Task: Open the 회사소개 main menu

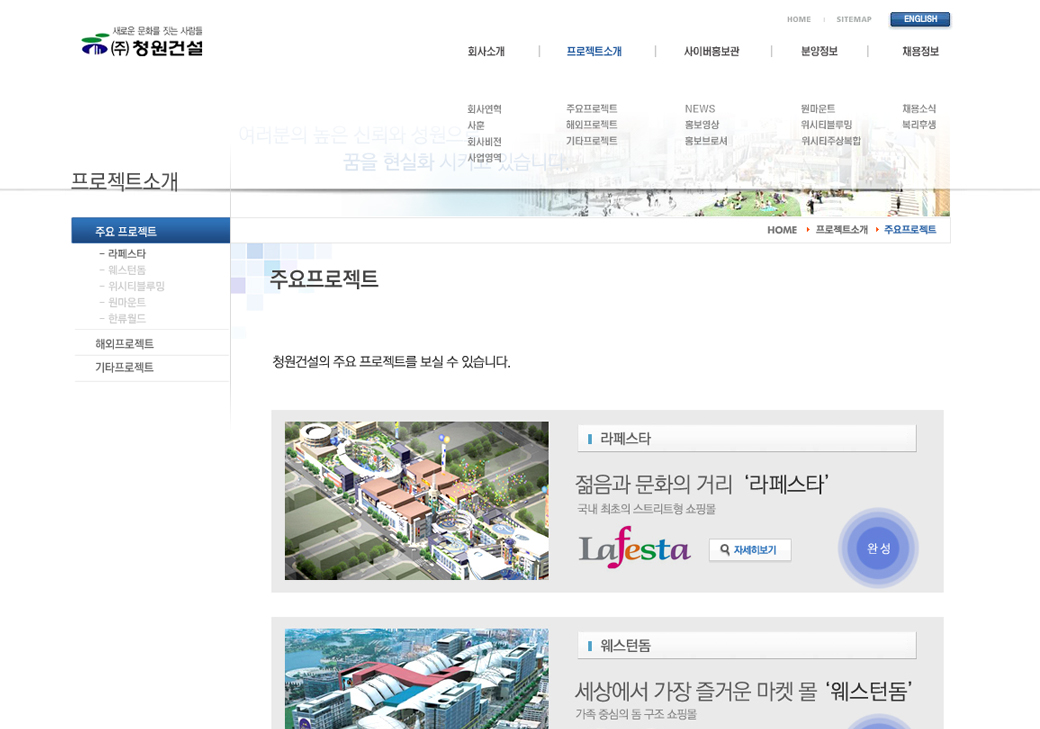Action: [486, 52]
